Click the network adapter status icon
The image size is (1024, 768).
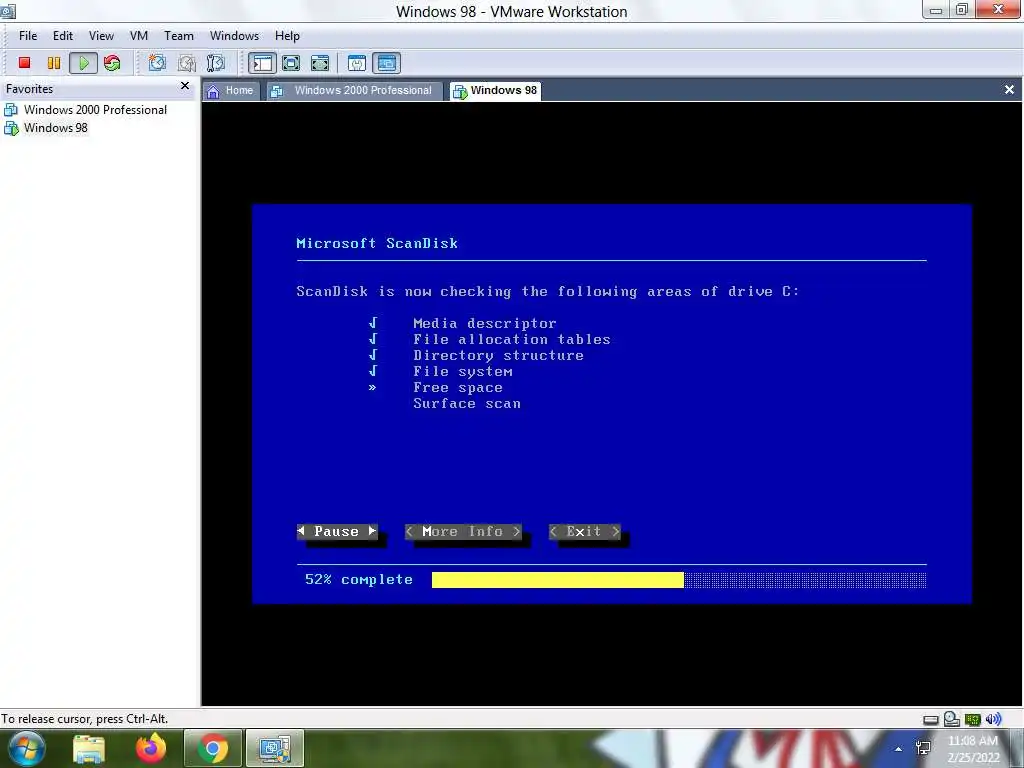click(972, 720)
